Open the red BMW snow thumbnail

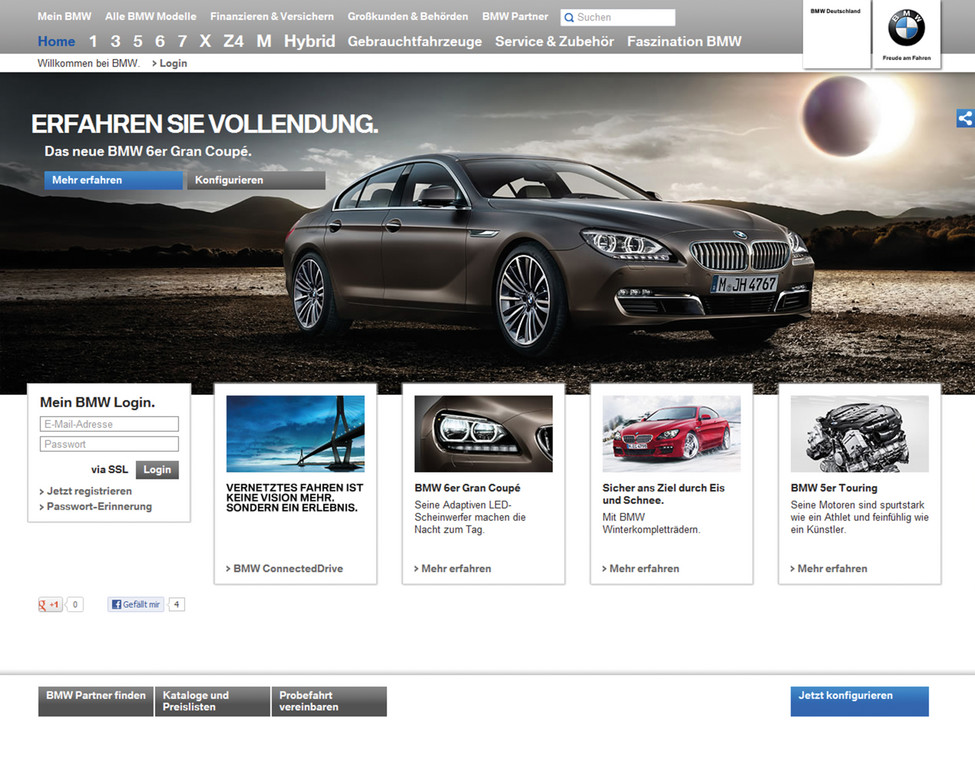click(672, 433)
